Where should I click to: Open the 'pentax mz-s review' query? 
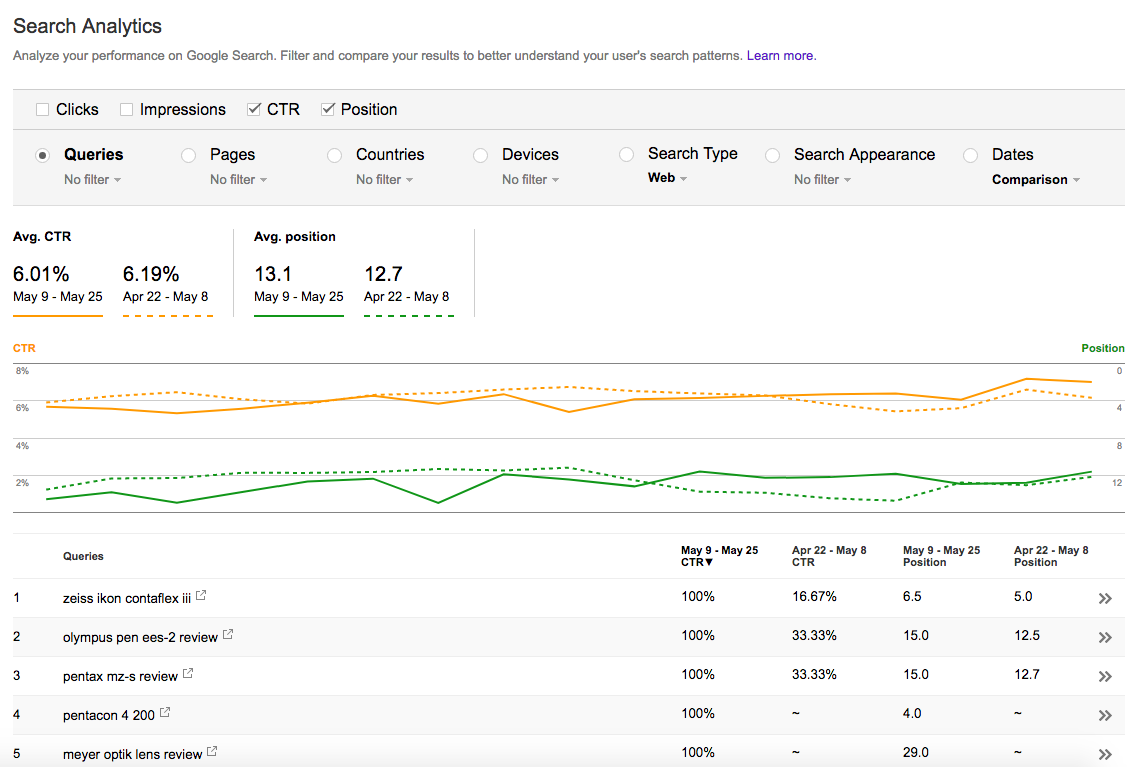click(x=120, y=676)
